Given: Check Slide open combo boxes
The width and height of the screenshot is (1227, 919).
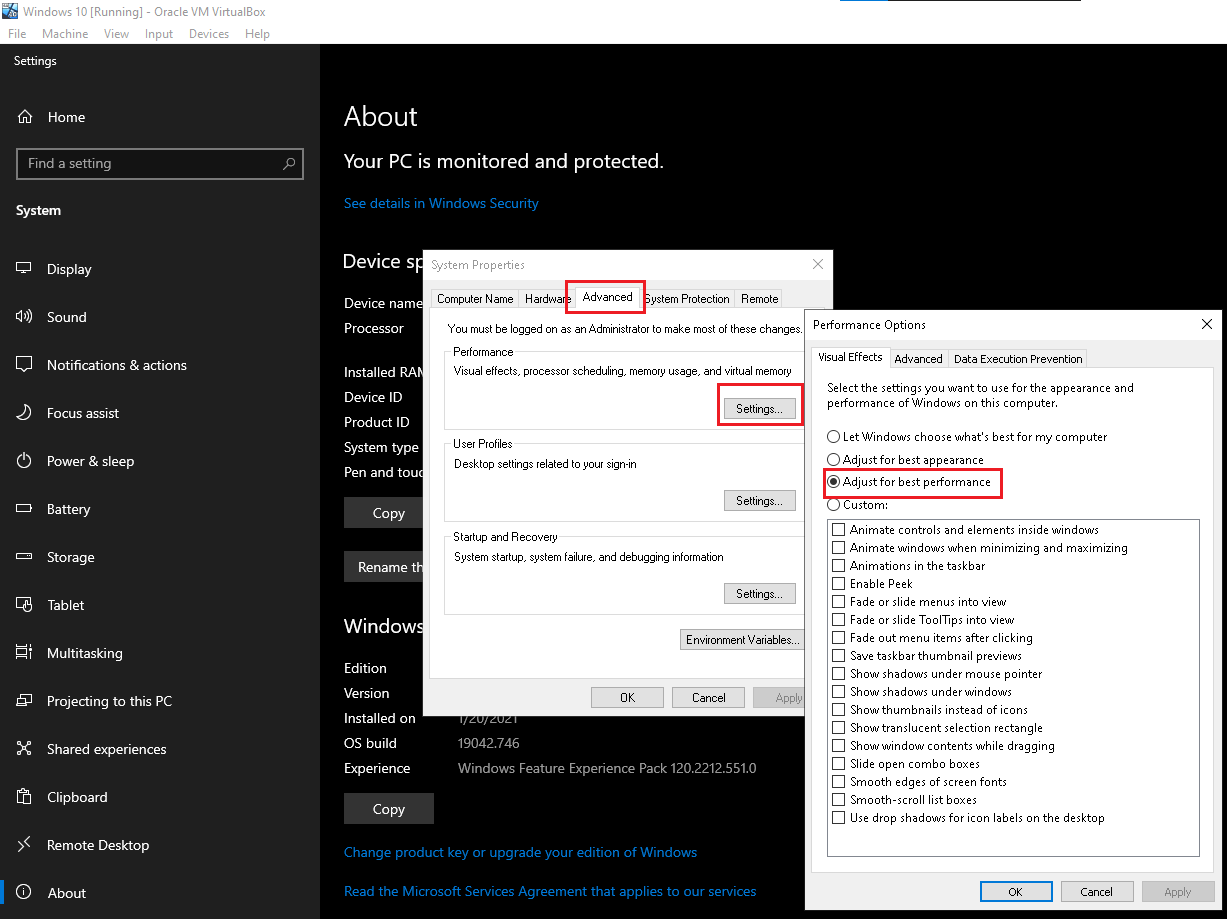Looking at the screenshot, I should point(839,764).
